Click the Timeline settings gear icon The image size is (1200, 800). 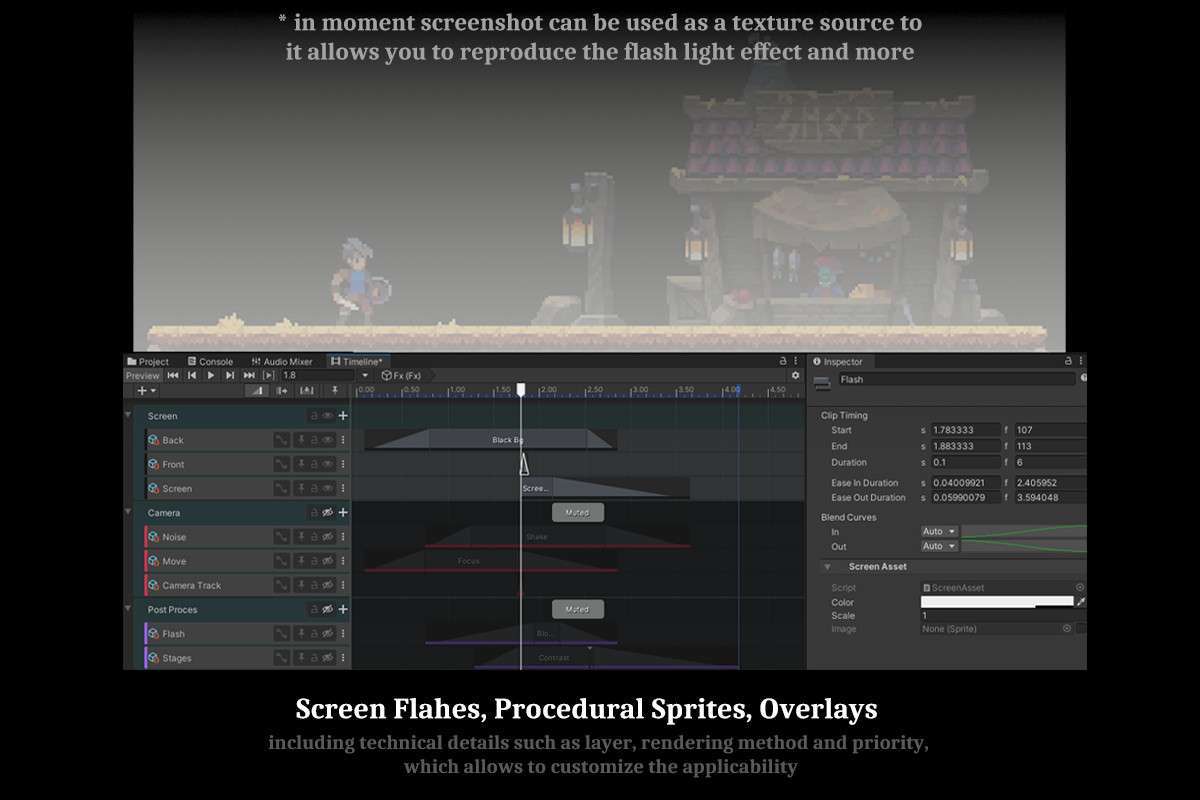(x=796, y=375)
